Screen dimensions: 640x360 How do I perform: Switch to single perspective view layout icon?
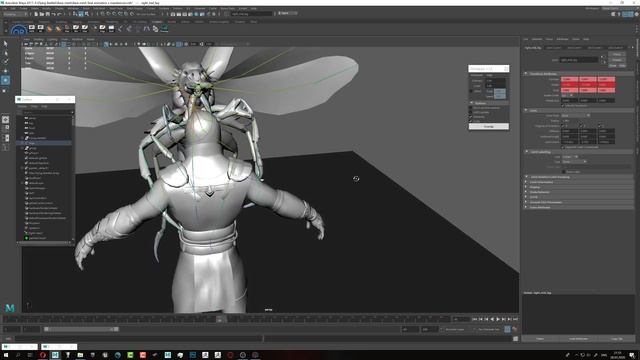click(5, 119)
